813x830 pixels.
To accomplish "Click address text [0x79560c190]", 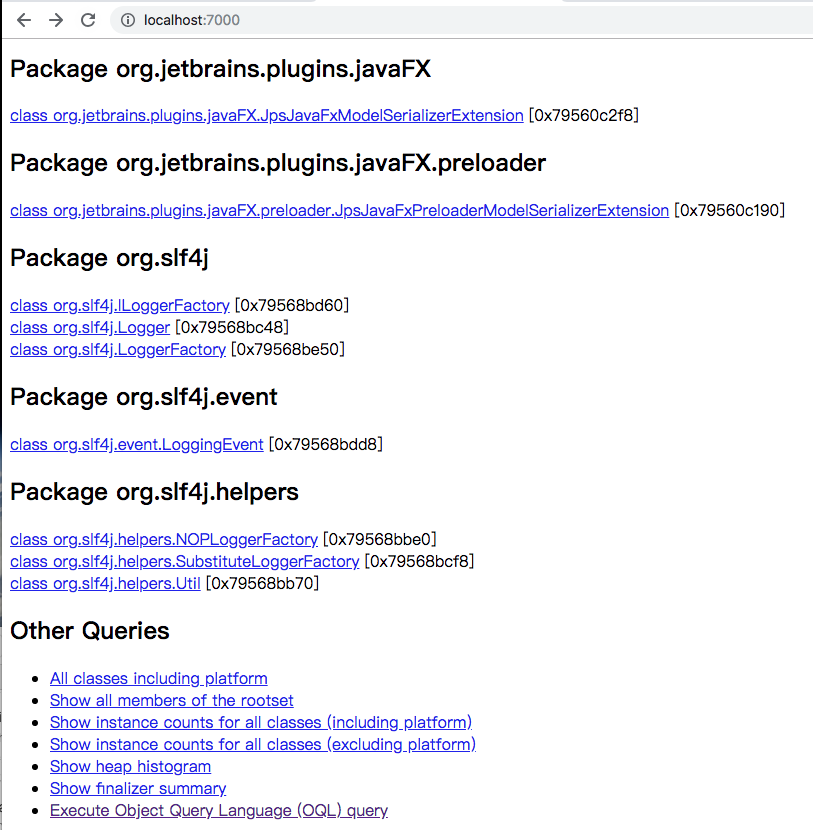I will [729, 210].
